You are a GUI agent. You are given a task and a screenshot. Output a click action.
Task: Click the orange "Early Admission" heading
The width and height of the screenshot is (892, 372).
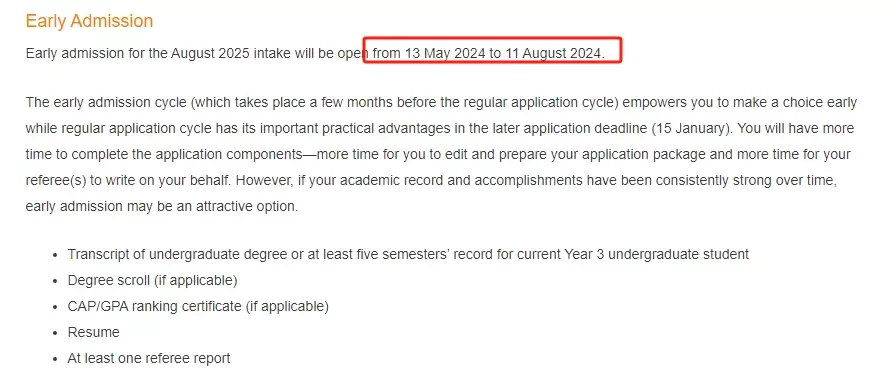(x=89, y=21)
